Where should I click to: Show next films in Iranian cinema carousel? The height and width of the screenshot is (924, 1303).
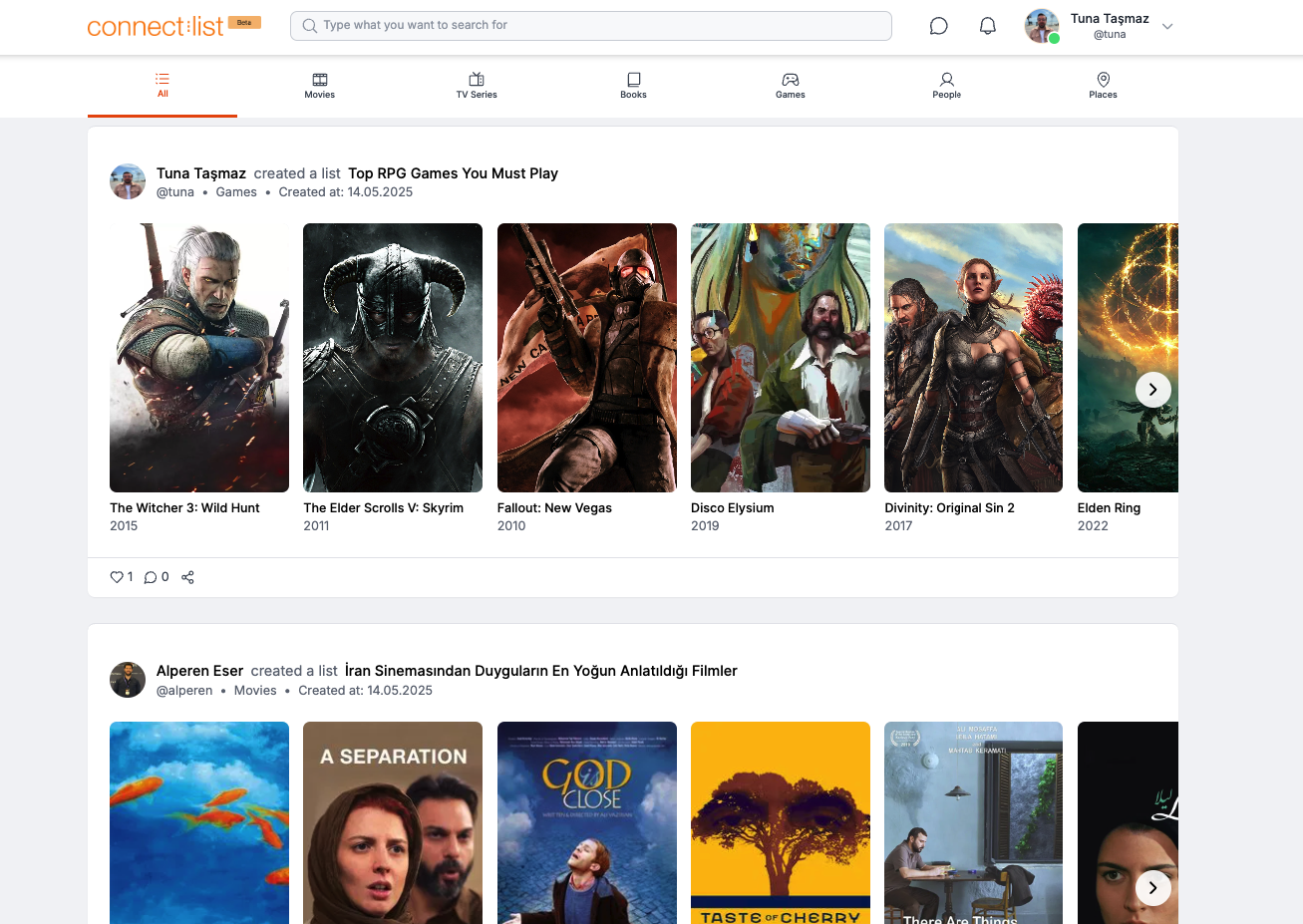pyautogui.click(x=1153, y=888)
